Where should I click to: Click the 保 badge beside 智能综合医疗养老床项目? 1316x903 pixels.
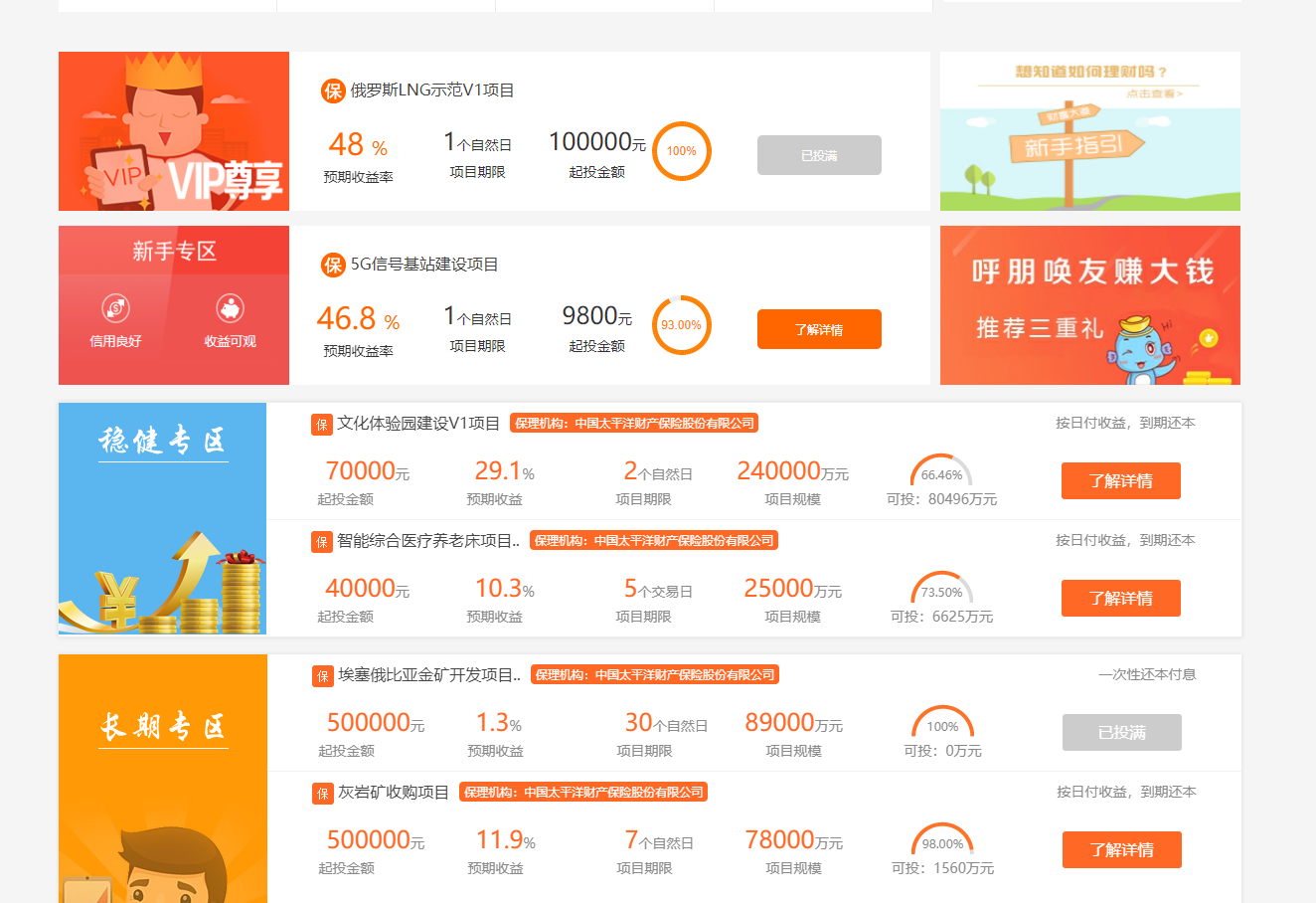click(322, 542)
